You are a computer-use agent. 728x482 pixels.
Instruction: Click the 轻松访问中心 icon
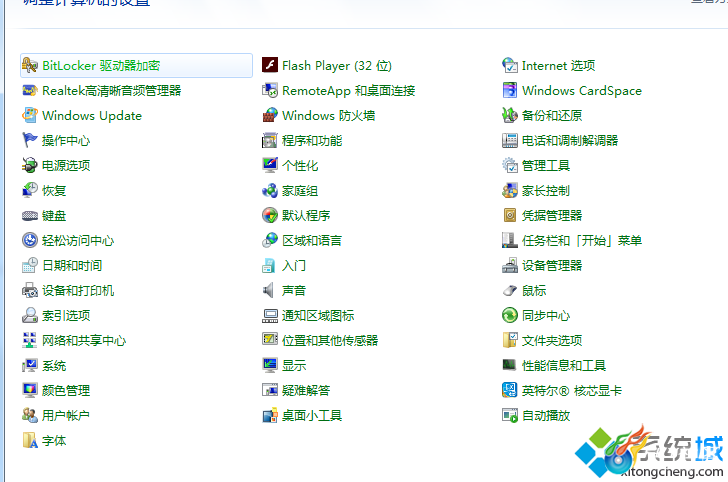click(30, 241)
